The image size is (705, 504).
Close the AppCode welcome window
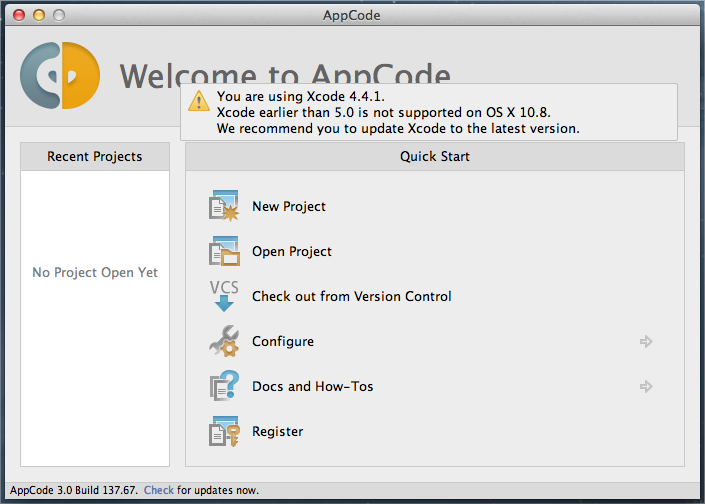point(21,15)
